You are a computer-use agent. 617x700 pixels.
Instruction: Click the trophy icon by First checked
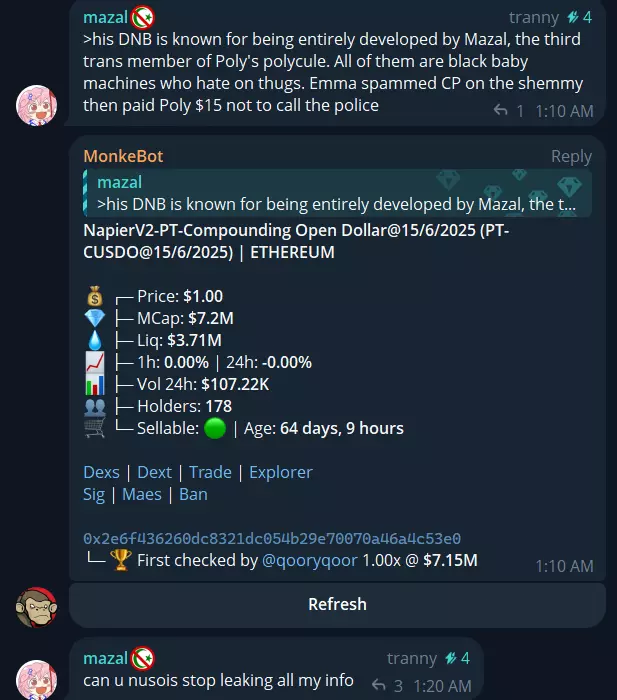[121, 560]
